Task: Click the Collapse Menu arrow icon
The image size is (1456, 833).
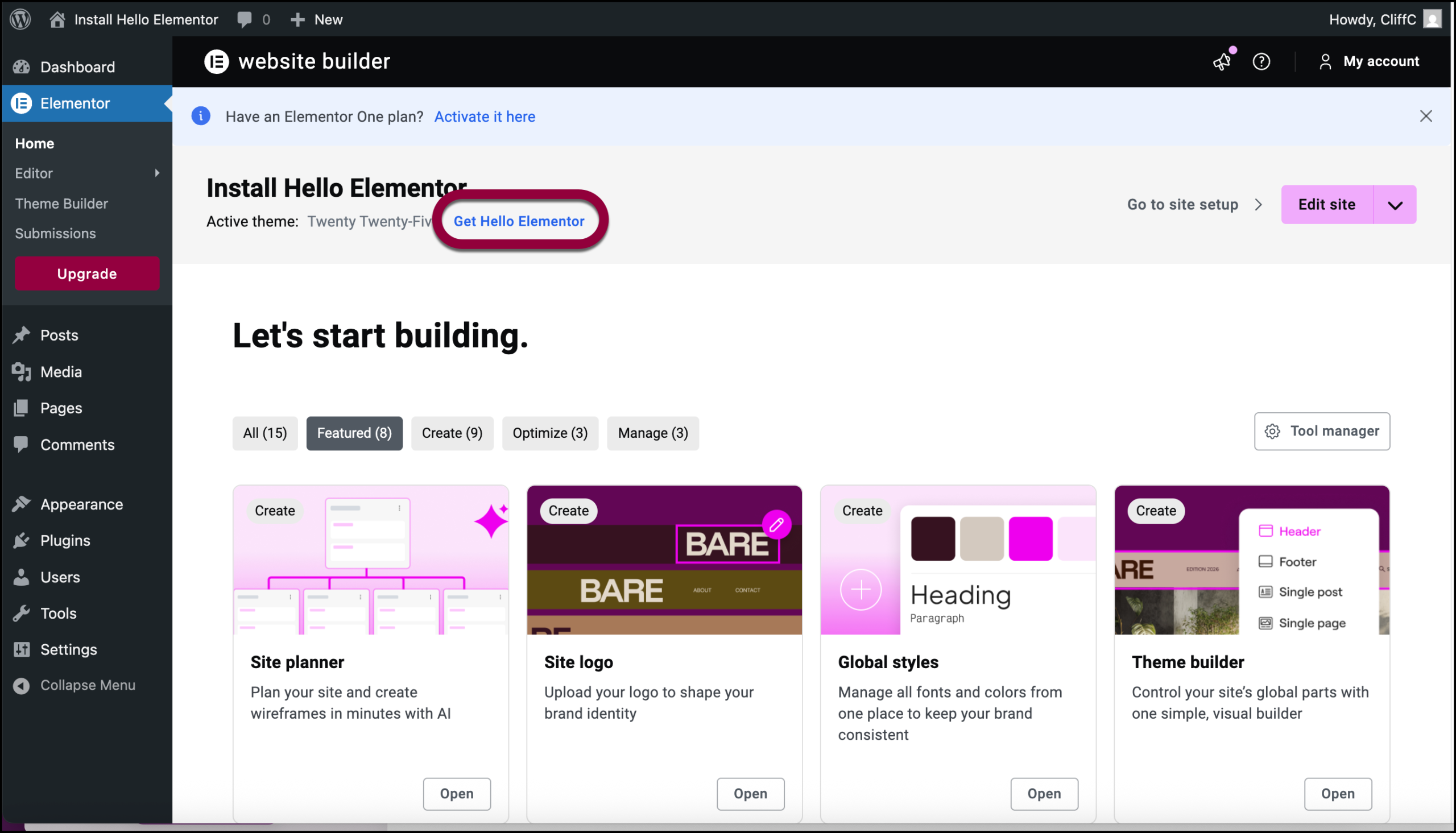Action: (x=21, y=685)
